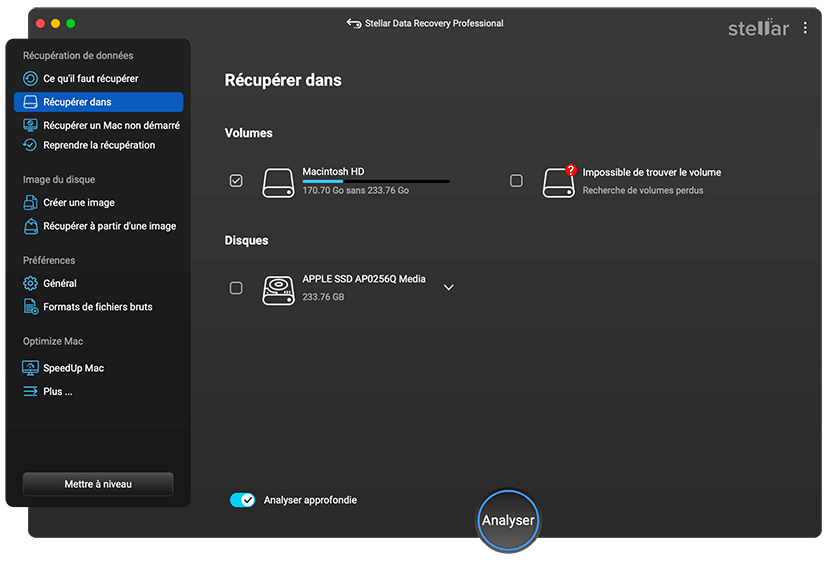Launch SpeedUp Mac from sidebar
Screen dimensions: 831x565
pos(74,368)
